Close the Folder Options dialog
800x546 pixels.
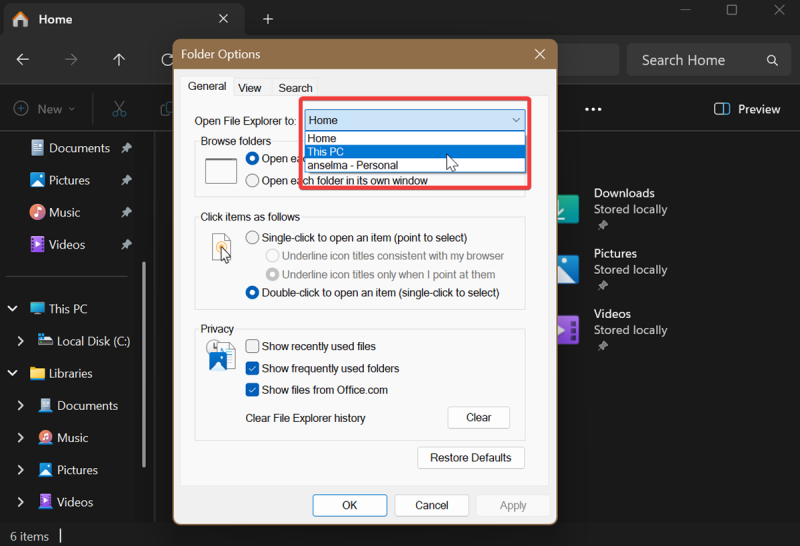click(x=540, y=54)
